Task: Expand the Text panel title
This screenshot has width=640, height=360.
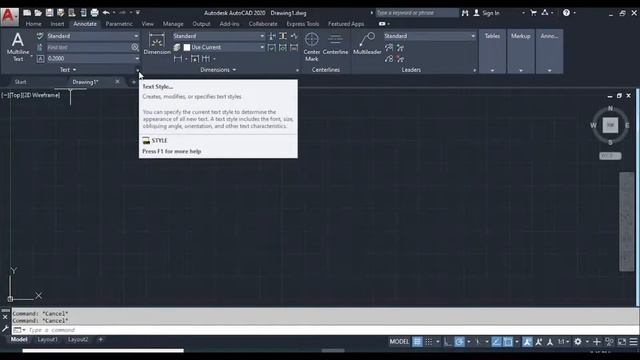Action: click(x=68, y=70)
